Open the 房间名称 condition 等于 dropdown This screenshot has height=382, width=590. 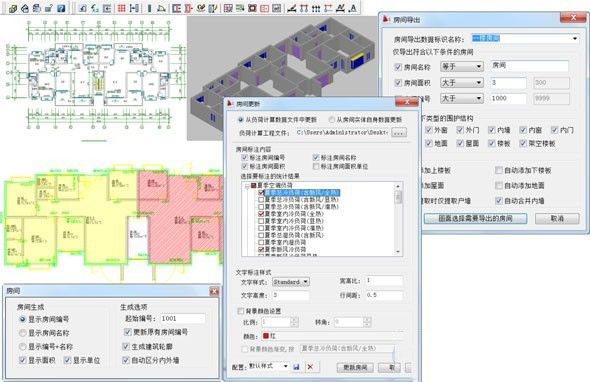pyautogui.click(x=462, y=67)
